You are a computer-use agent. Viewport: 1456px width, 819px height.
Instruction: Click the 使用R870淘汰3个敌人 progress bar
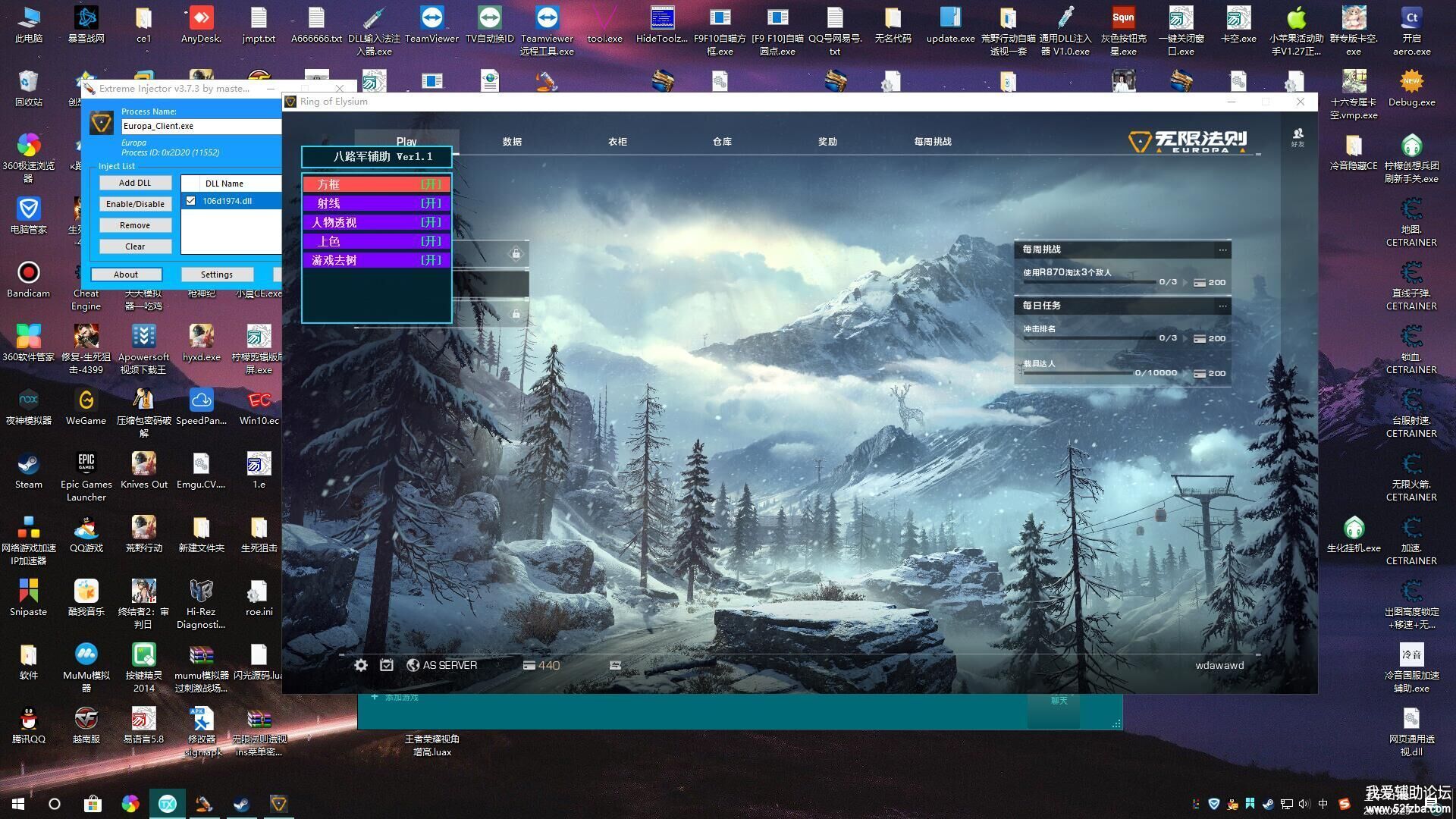(x=1089, y=283)
